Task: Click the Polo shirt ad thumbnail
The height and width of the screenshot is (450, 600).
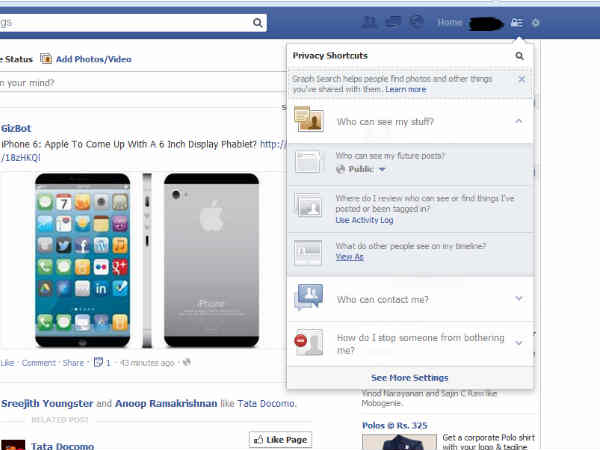Action: pos(399,442)
